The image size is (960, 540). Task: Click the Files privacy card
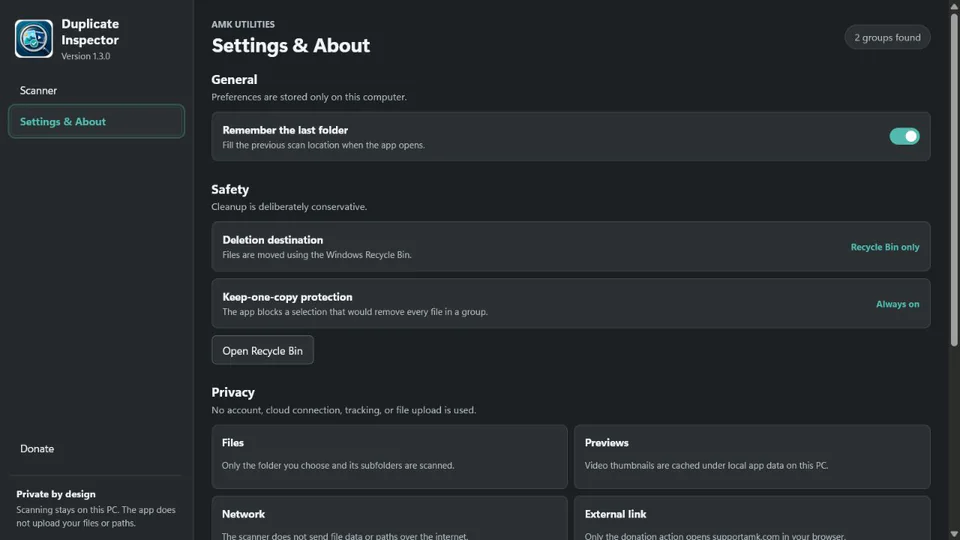coord(389,457)
